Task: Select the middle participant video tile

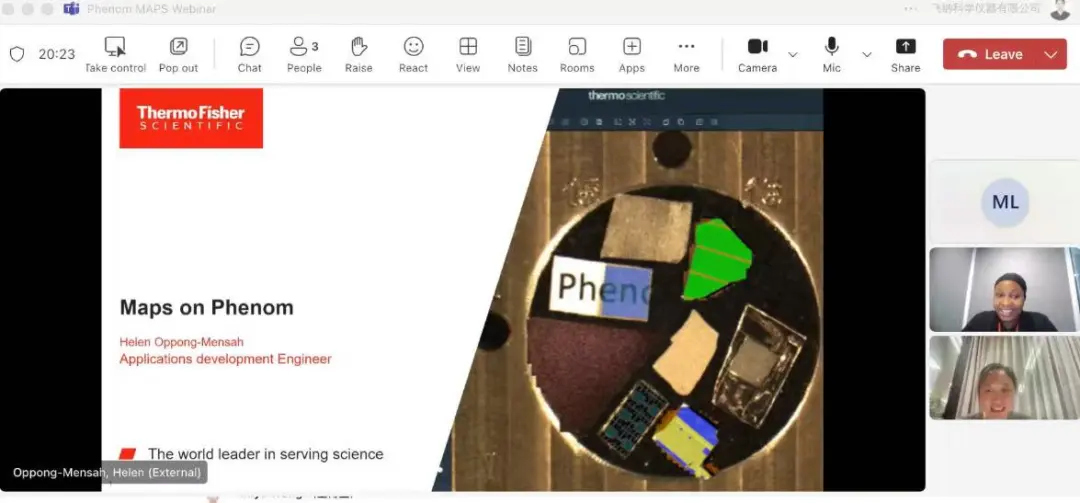Action: [1004, 289]
